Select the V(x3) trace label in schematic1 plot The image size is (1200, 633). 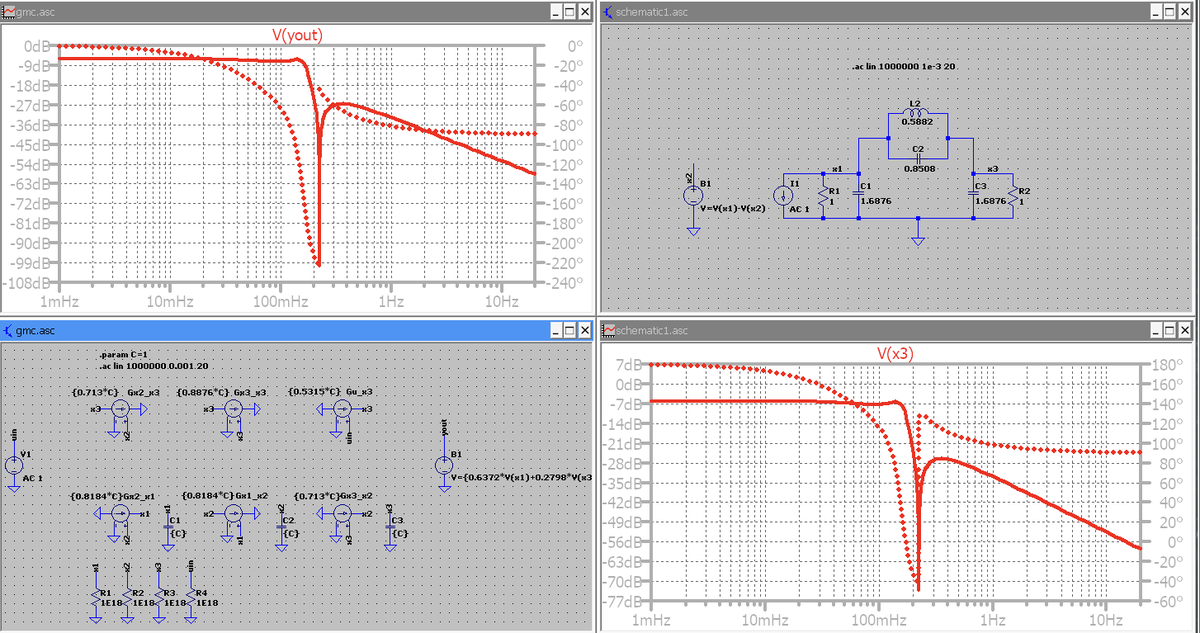click(x=896, y=352)
